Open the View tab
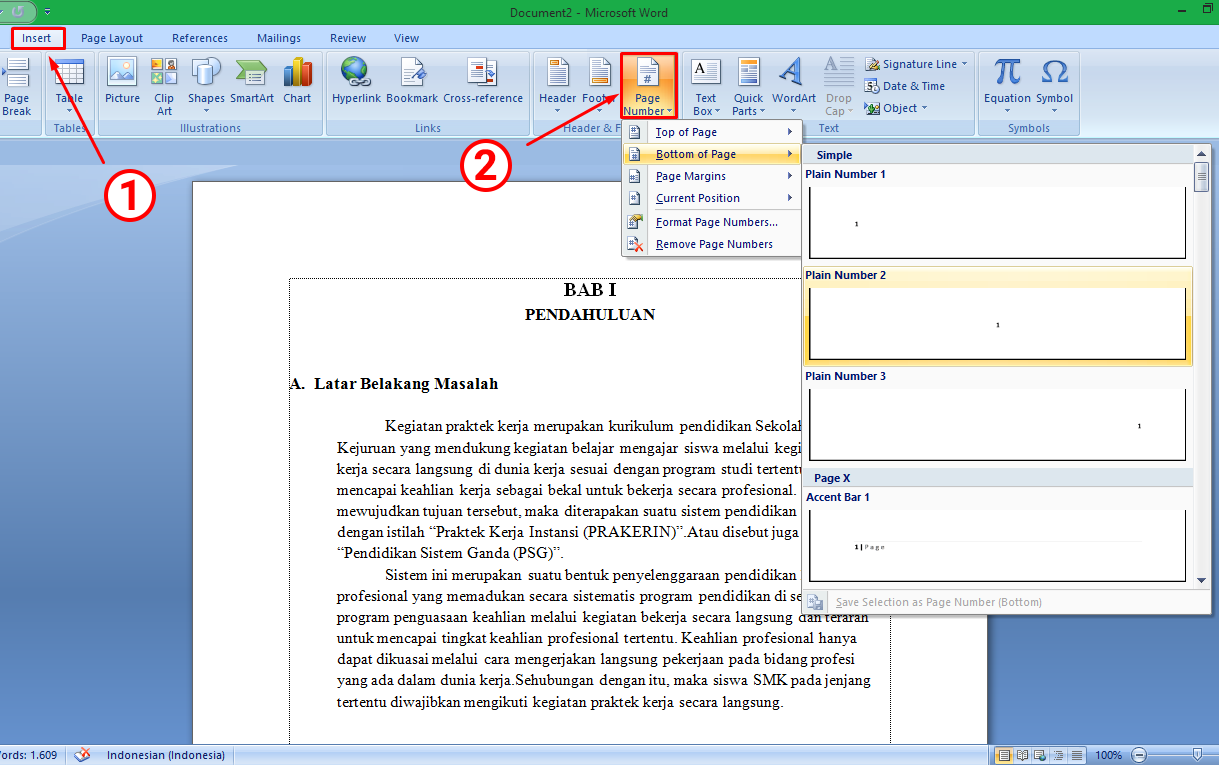 [406, 38]
